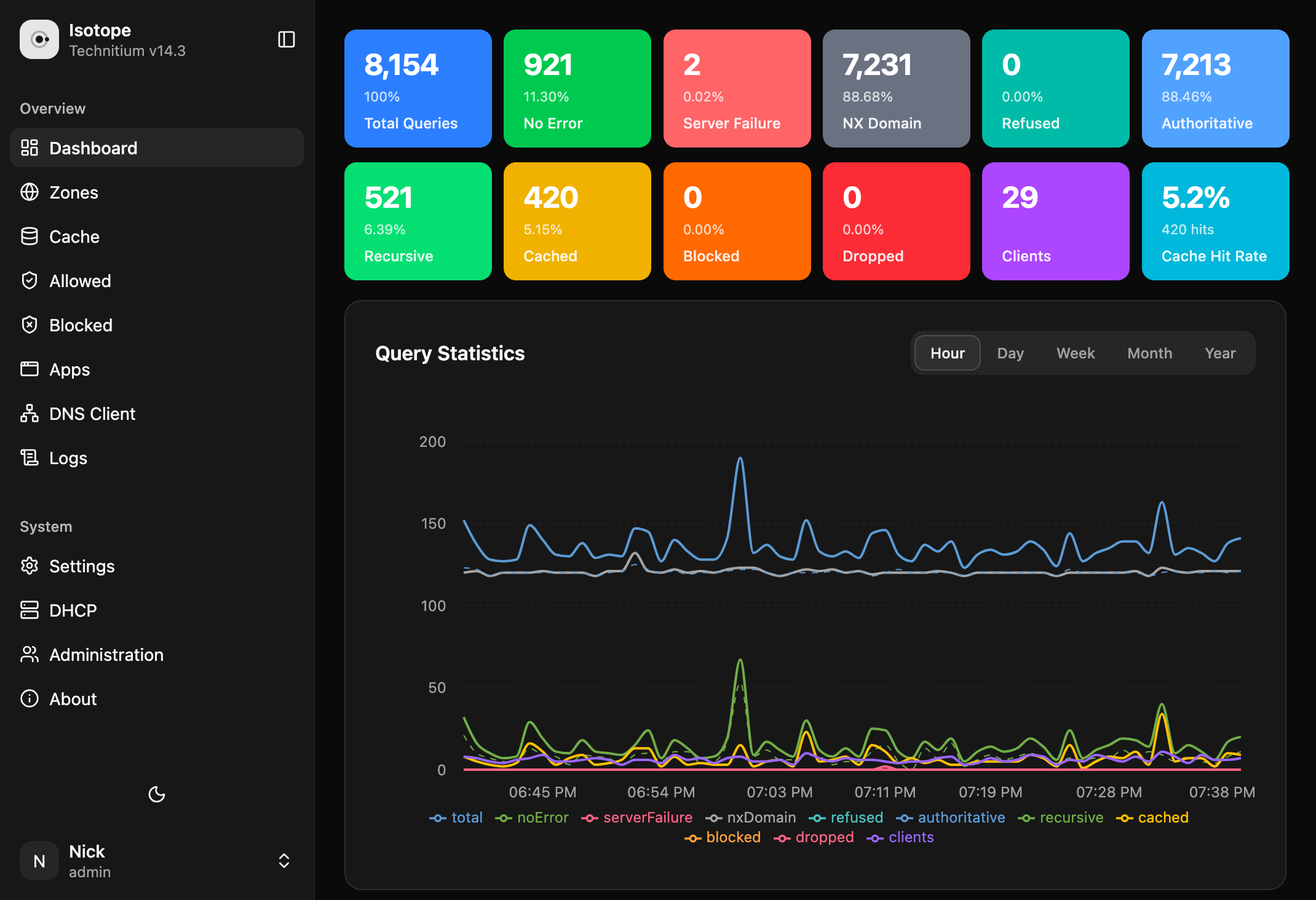This screenshot has width=1316, height=900.
Task: Click the Dashboard grid icon
Action: tap(30, 148)
